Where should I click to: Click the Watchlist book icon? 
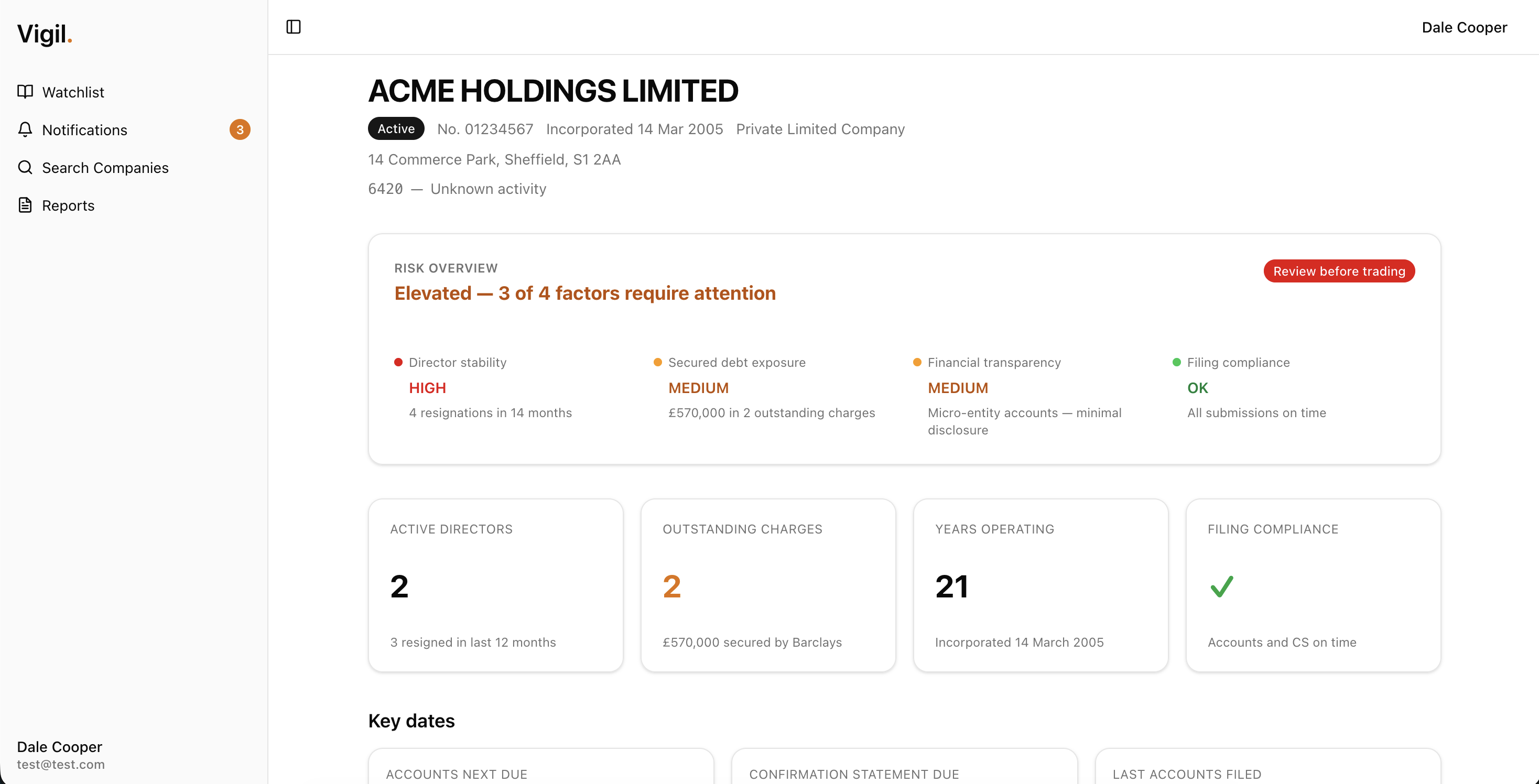point(25,92)
